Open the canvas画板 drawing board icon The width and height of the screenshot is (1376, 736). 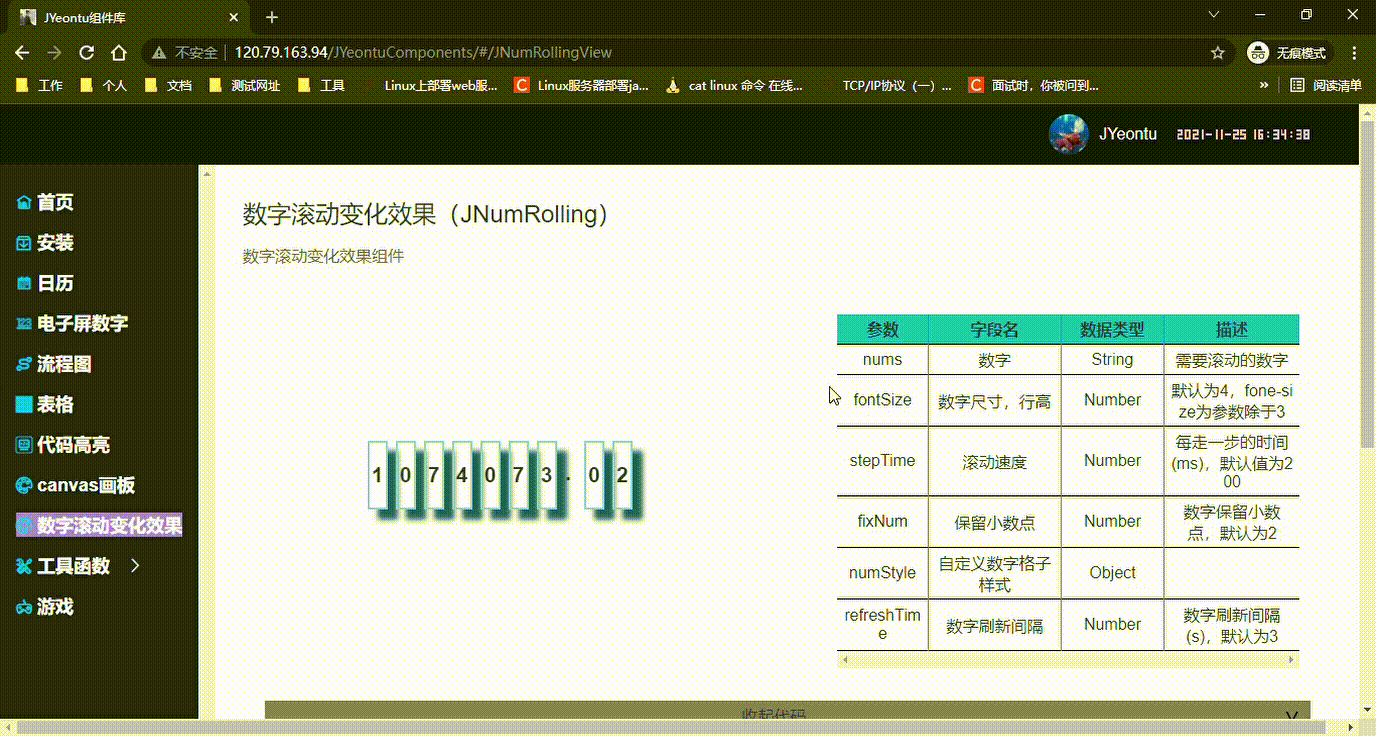(x=23, y=485)
